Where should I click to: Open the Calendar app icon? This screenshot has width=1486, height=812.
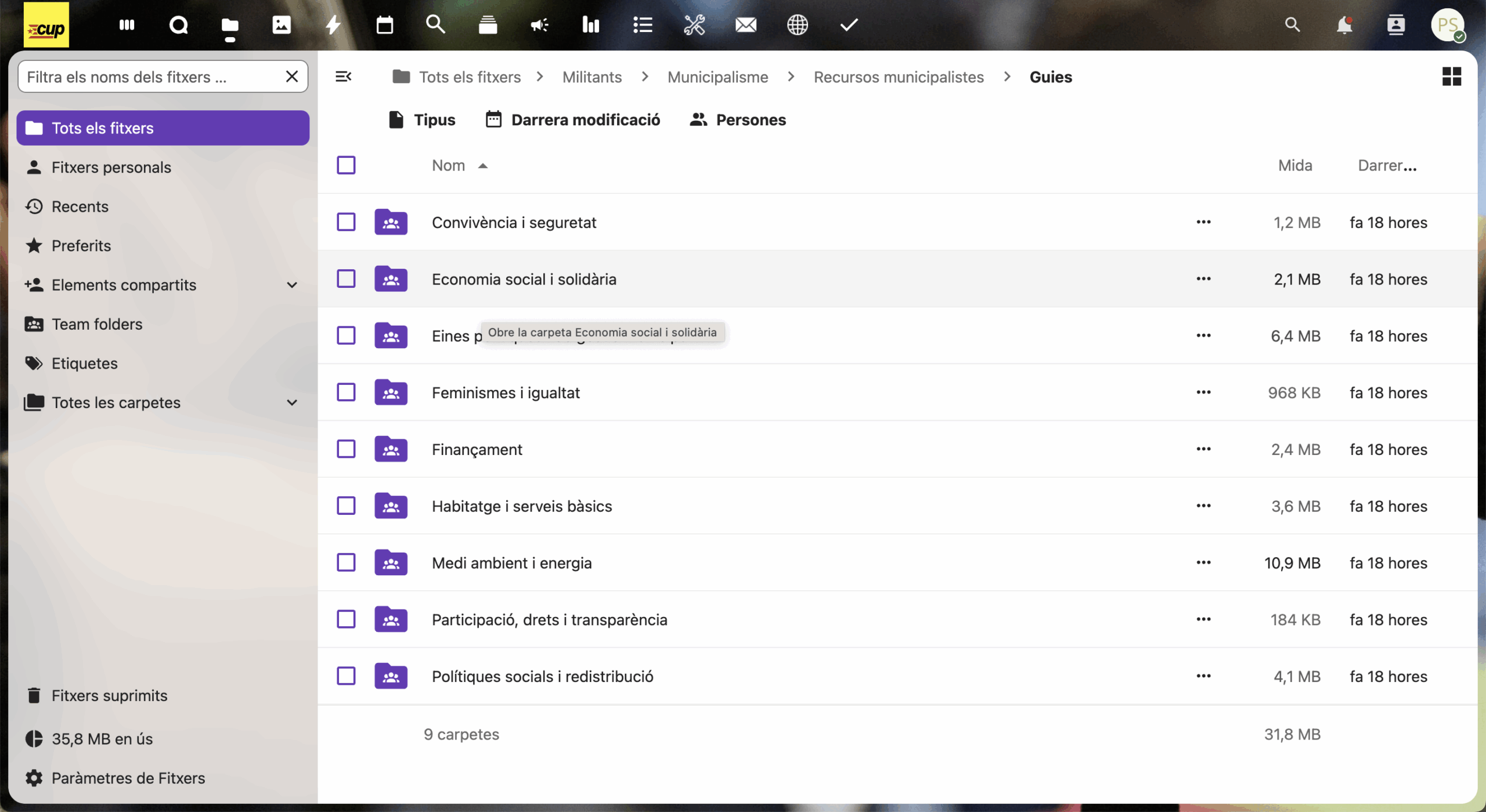click(384, 25)
